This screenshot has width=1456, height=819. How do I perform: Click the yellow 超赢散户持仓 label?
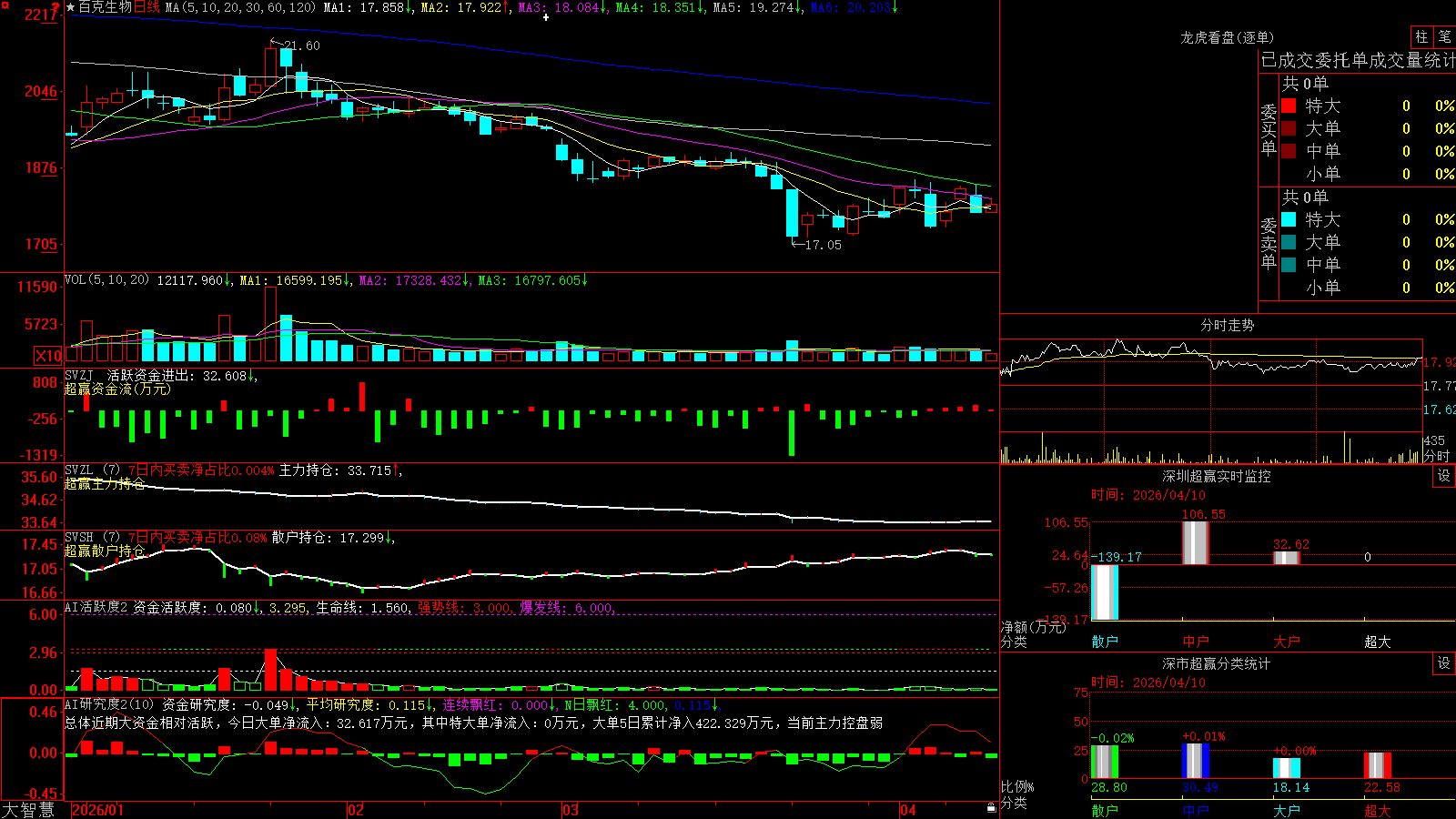click(x=105, y=551)
